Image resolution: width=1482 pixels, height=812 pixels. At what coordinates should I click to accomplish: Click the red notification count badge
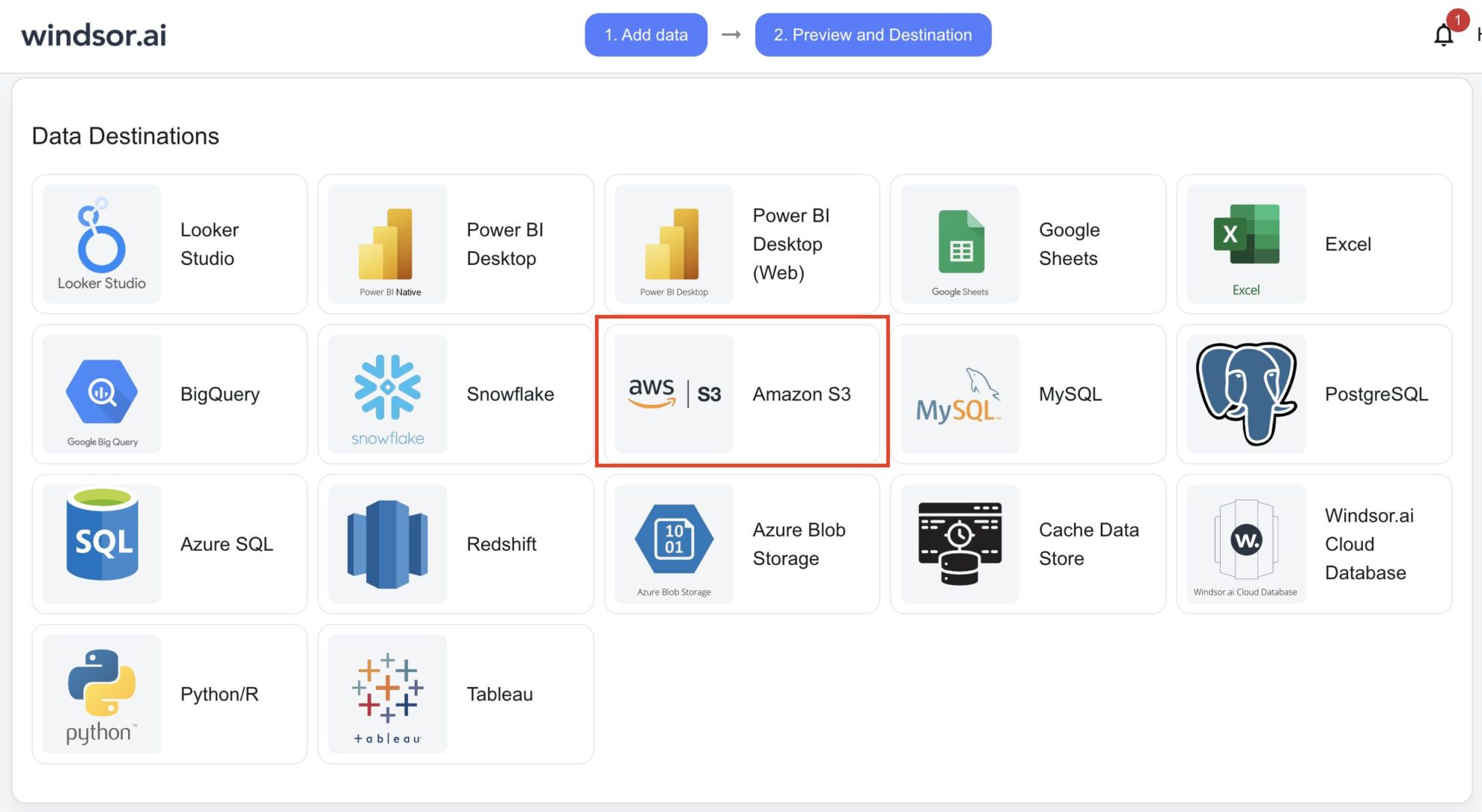pyautogui.click(x=1457, y=20)
